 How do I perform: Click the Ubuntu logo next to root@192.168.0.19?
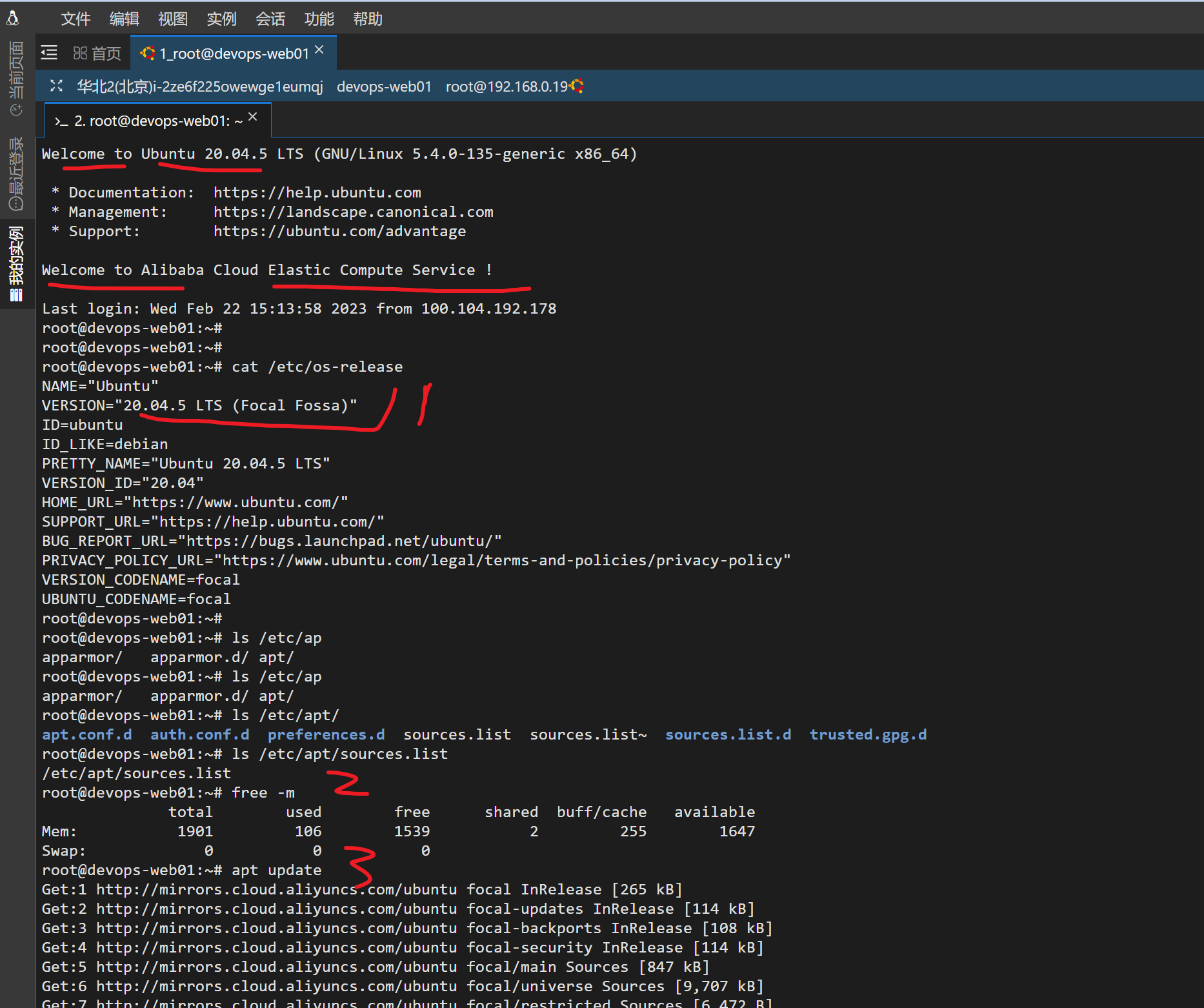tap(577, 86)
